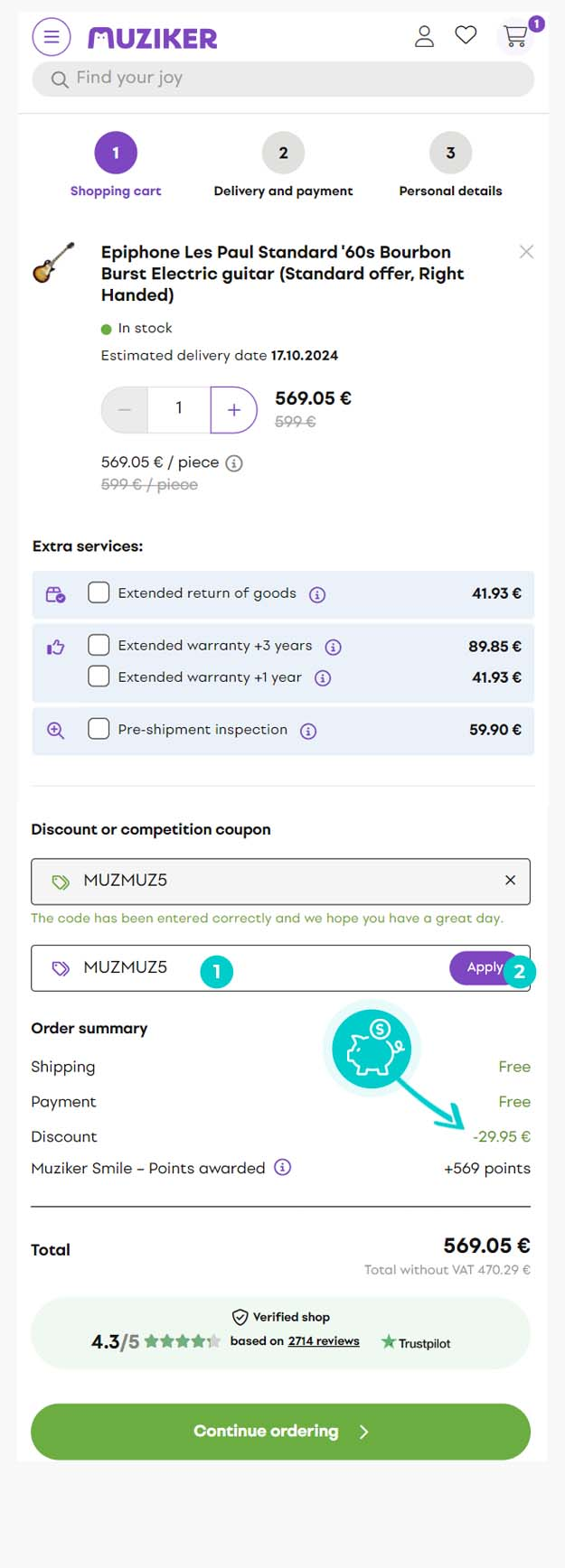Remove the Epiphone guitar from cart
This screenshot has height=1568, width=565.
[526, 252]
